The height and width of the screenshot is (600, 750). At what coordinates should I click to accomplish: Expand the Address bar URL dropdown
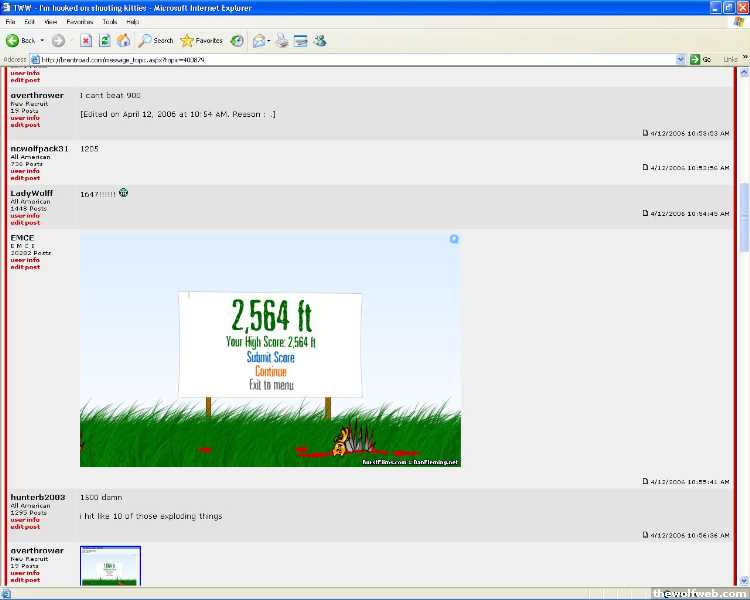tap(681, 59)
